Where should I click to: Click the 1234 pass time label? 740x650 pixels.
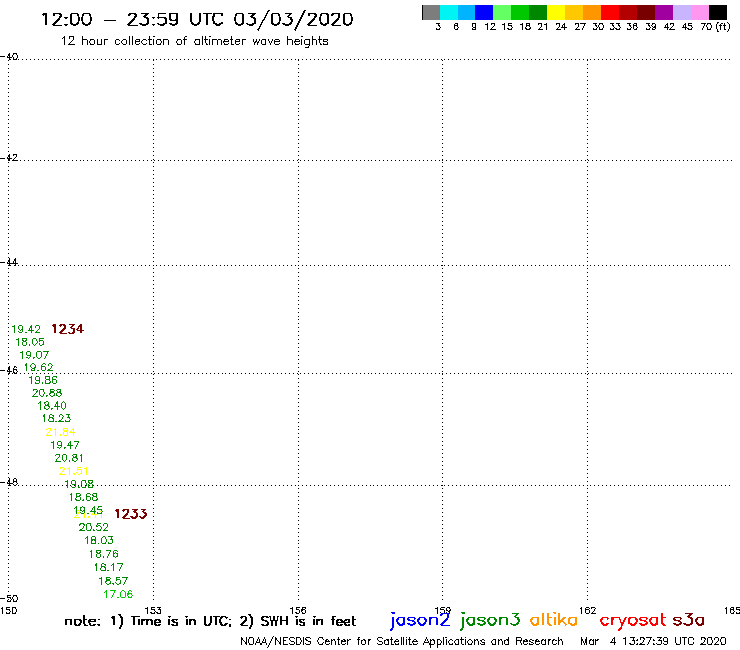pos(67,329)
